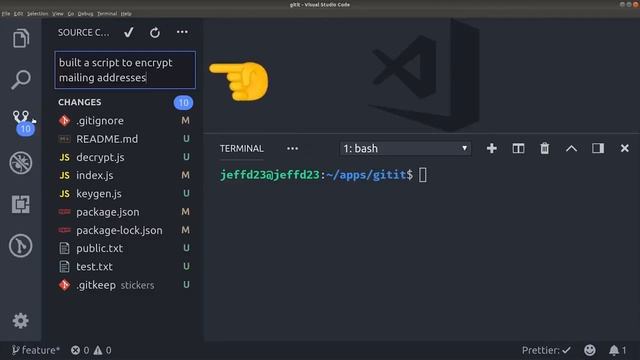Create a new terminal with the plus icon
This screenshot has width=640, height=360.
click(492, 148)
